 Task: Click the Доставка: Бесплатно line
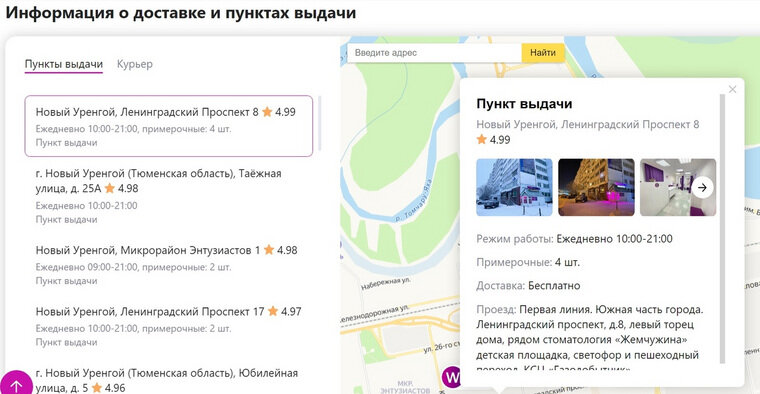coord(528,285)
